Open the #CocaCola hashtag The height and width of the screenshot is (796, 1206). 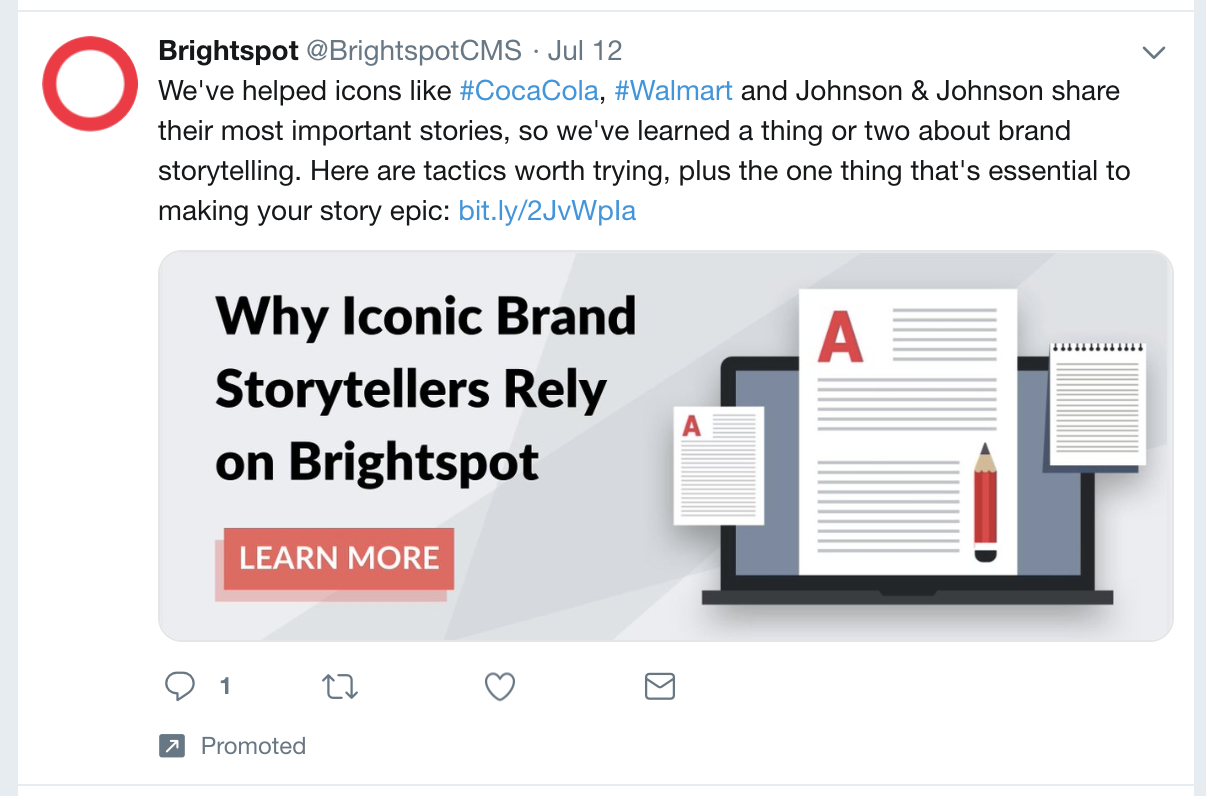pos(528,91)
